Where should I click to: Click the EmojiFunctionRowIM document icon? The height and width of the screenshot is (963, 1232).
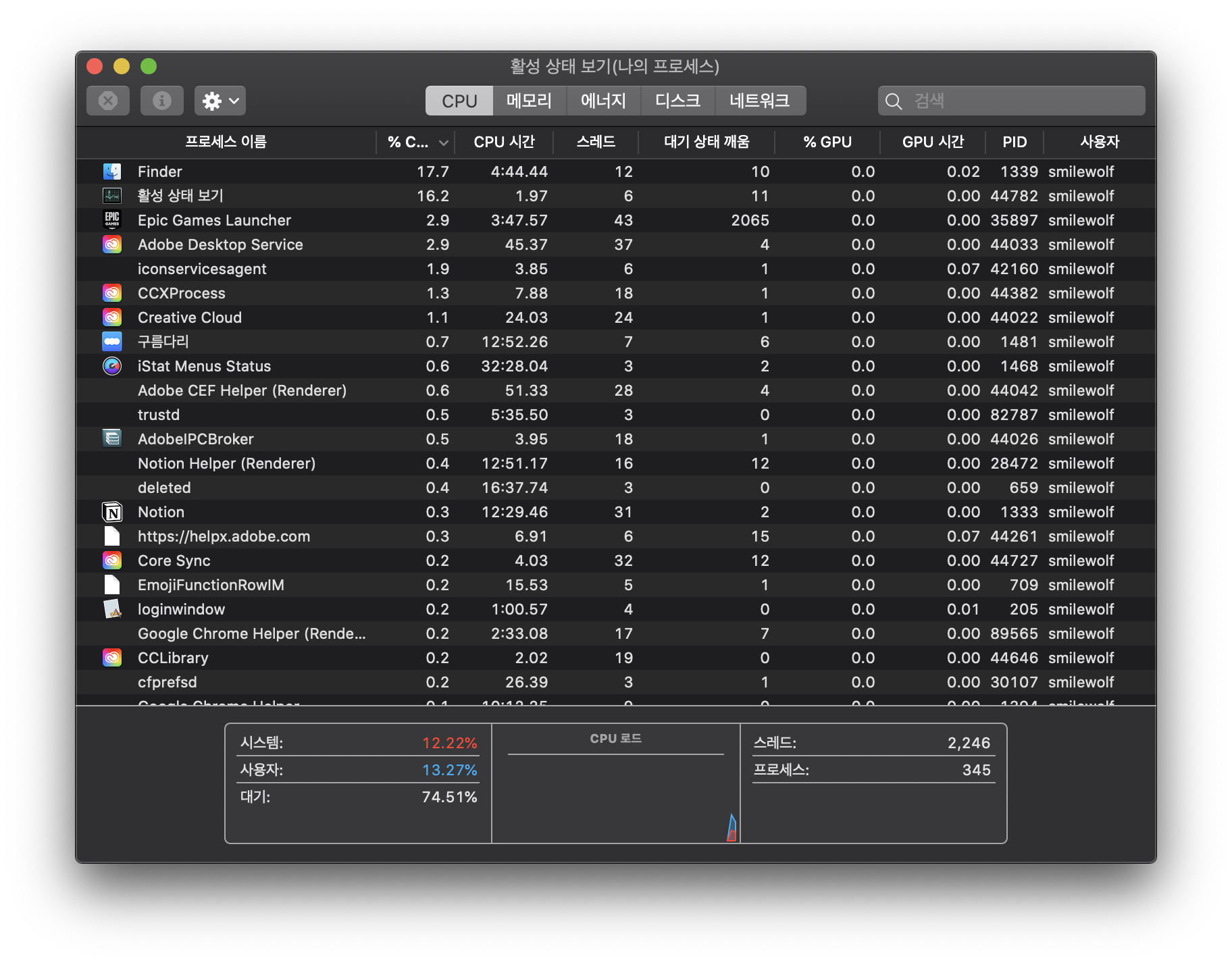coord(112,585)
